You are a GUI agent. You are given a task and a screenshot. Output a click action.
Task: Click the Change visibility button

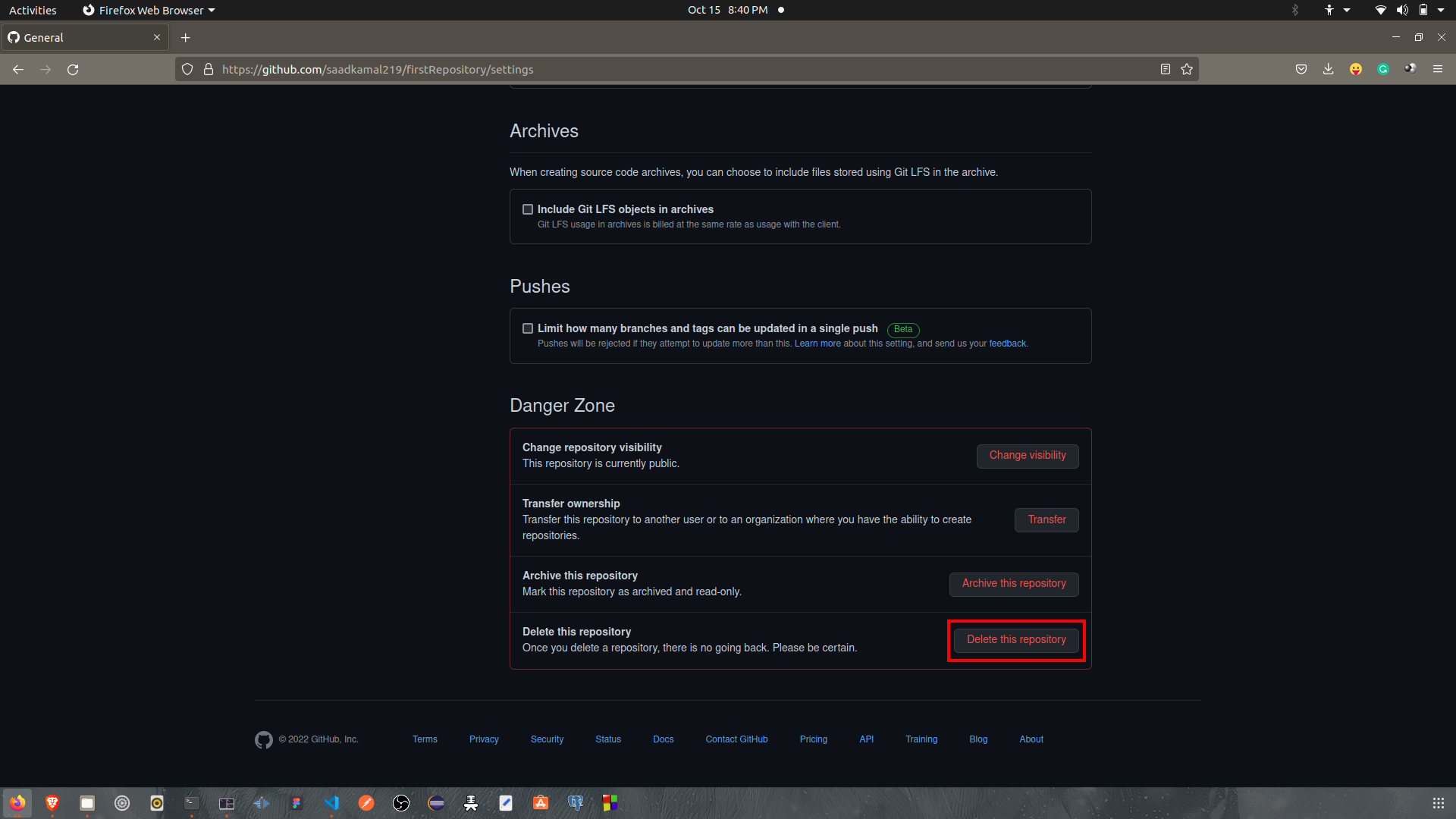1027,456
